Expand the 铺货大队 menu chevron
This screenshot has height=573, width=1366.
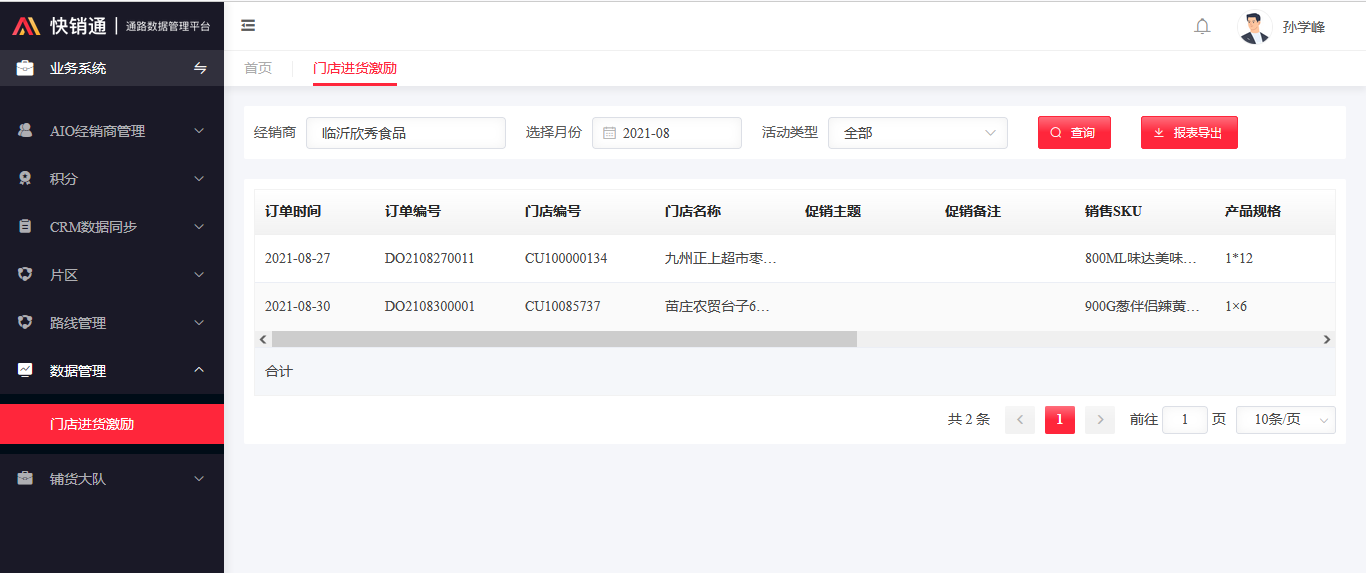tap(199, 479)
